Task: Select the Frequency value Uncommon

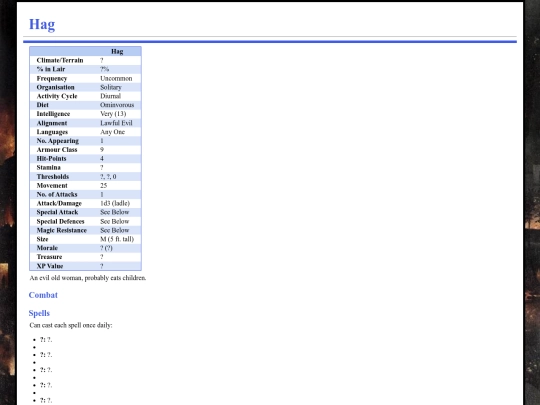Action: pyautogui.click(x=116, y=78)
